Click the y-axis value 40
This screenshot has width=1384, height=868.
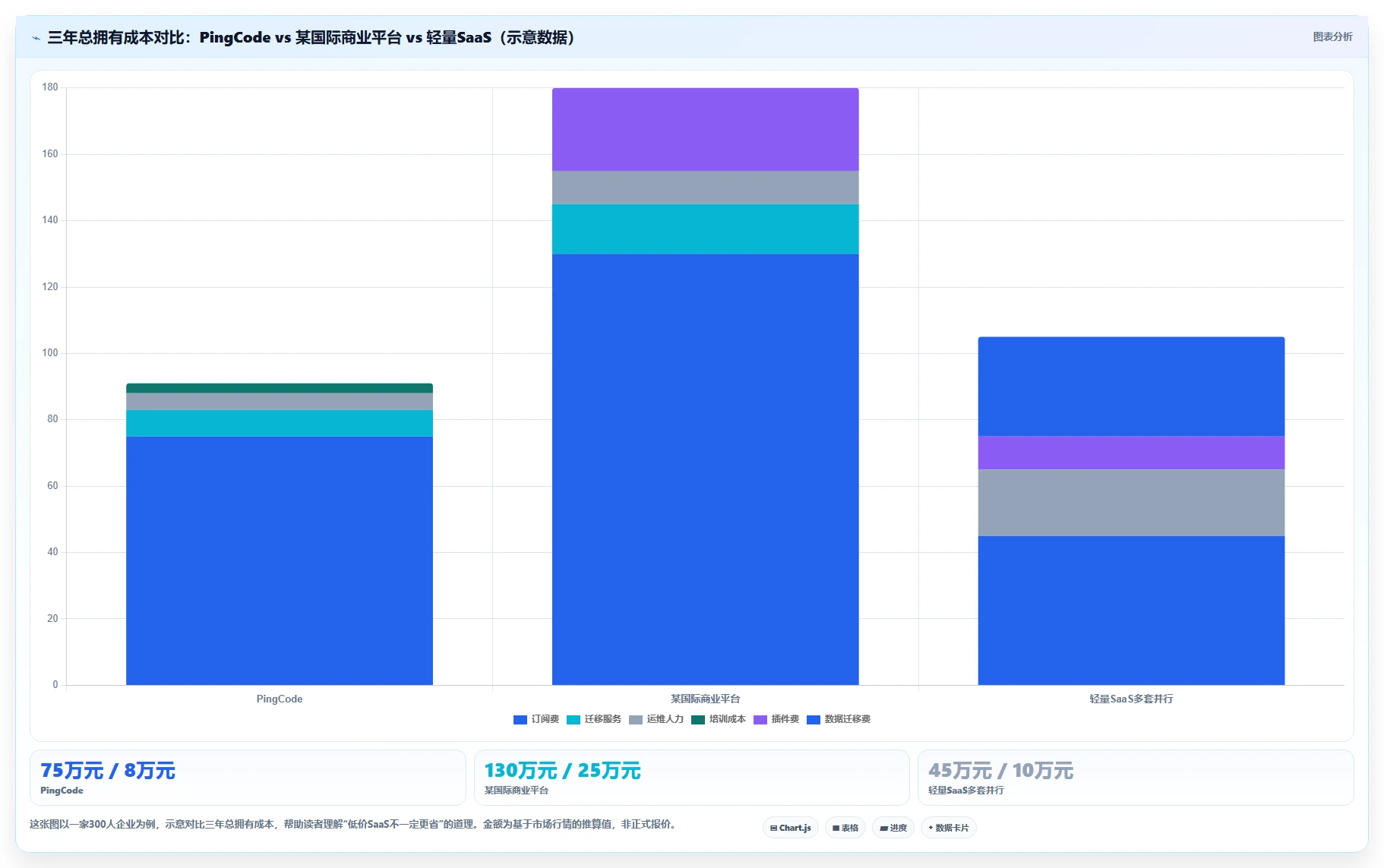(x=52, y=552)
